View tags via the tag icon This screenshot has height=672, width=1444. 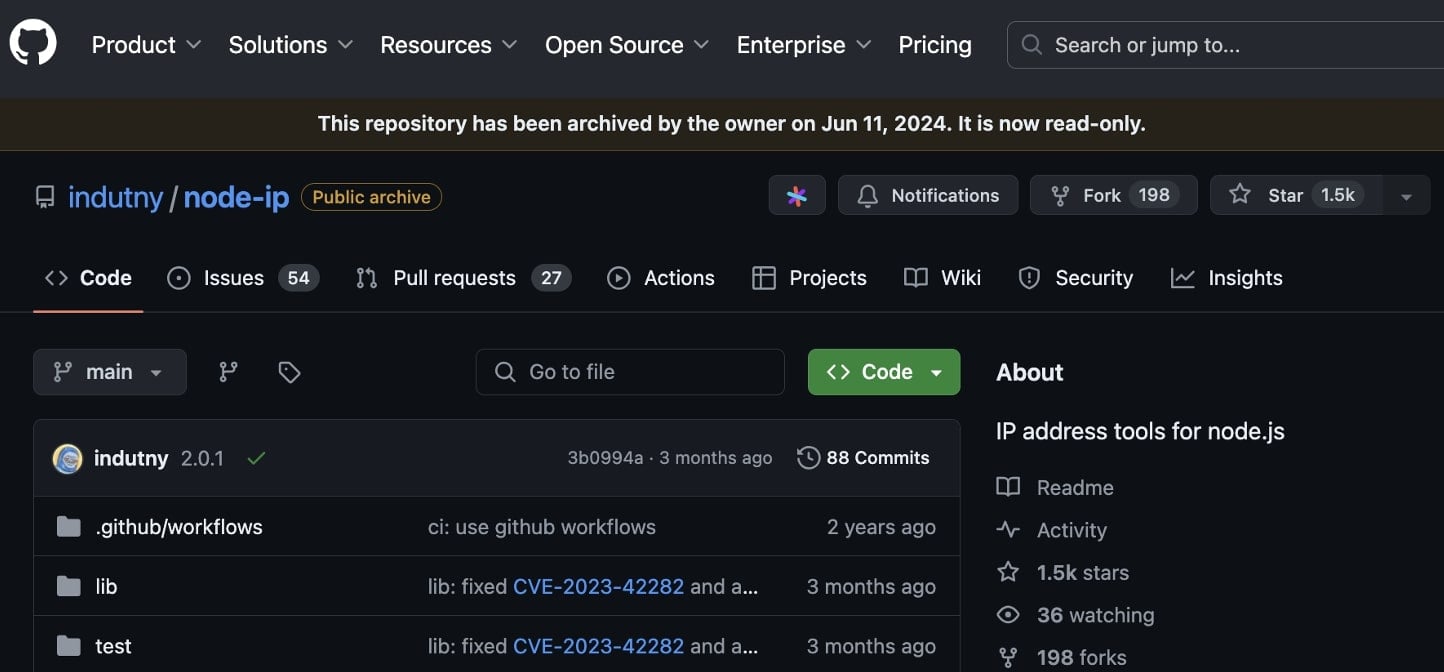pyautogui.click(x=289, y=372)
